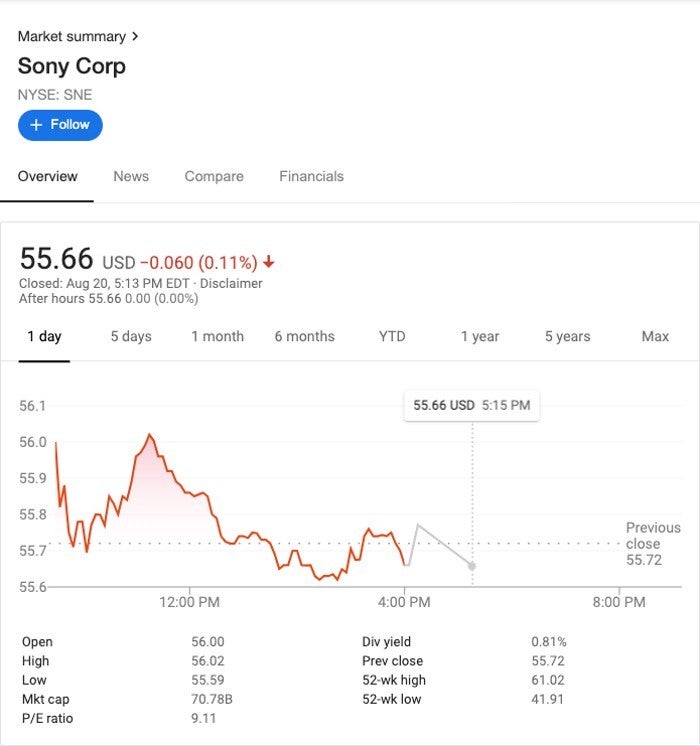This screenshot has width=700, height=746.
Task: View the 6 months chart range
Action: [x=305, y=336]
